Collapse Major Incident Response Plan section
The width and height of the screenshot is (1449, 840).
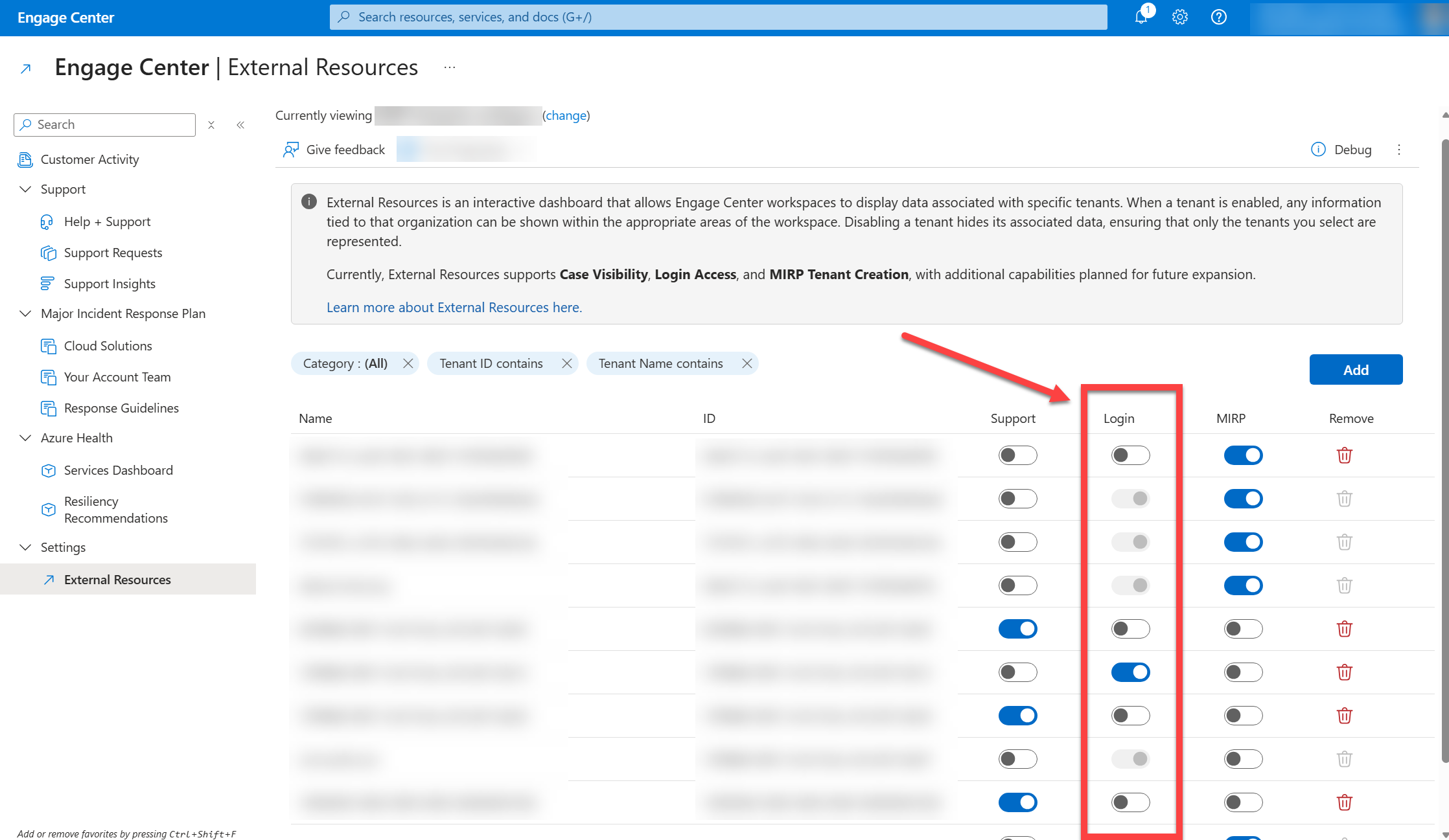(x=26, y=313)
